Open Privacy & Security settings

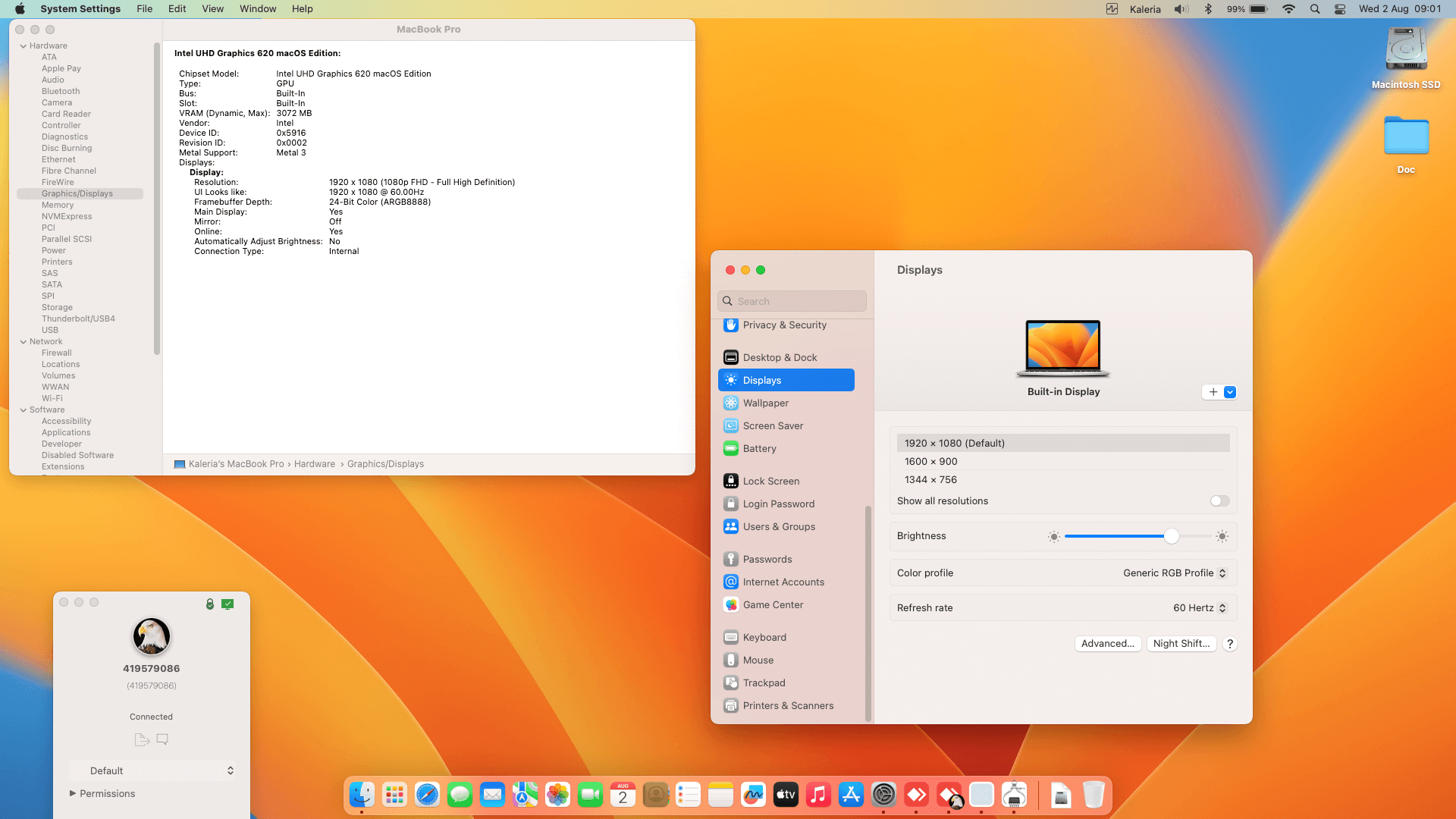[784, 325]
